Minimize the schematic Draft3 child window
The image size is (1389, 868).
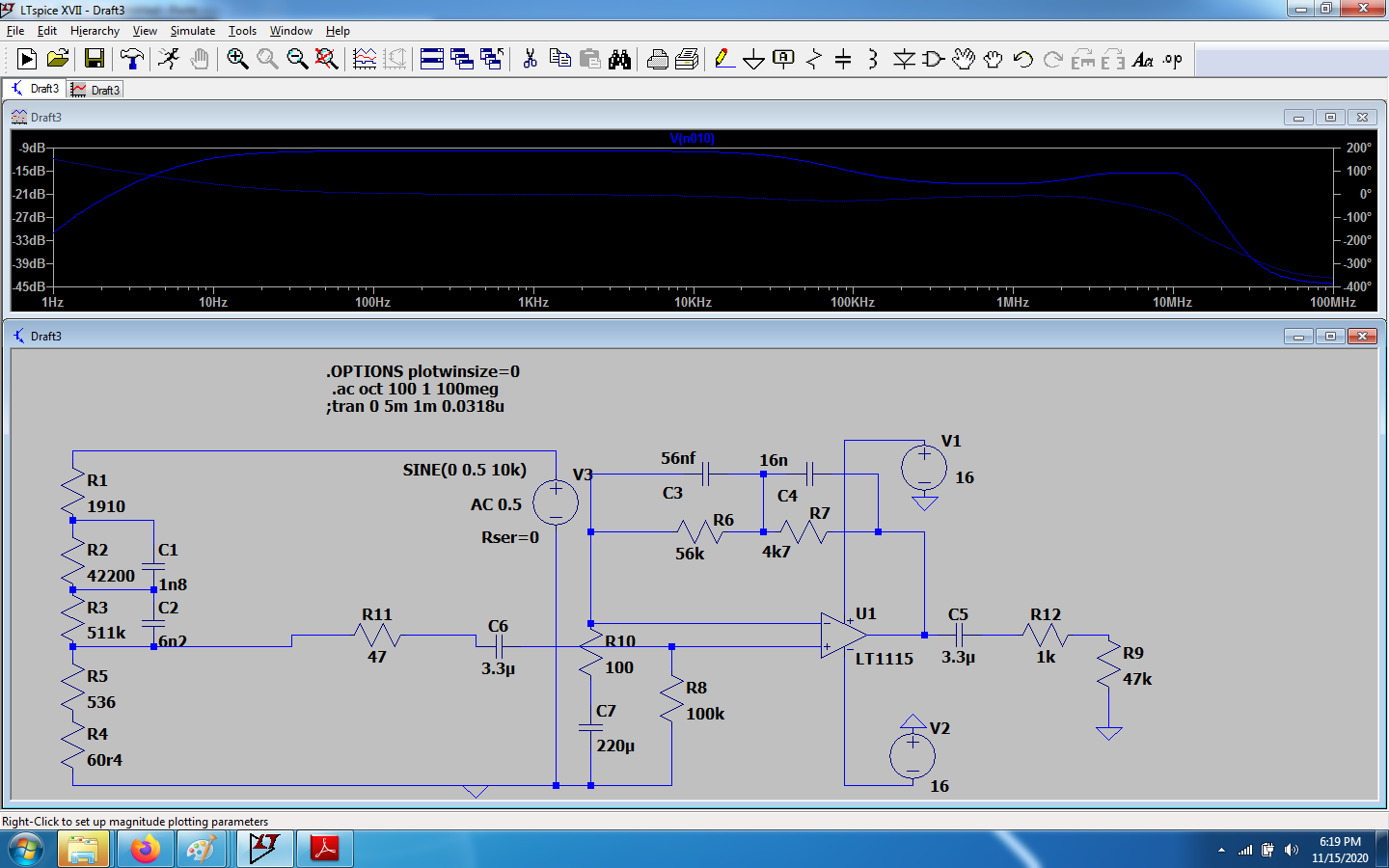tap(1298, 336)
